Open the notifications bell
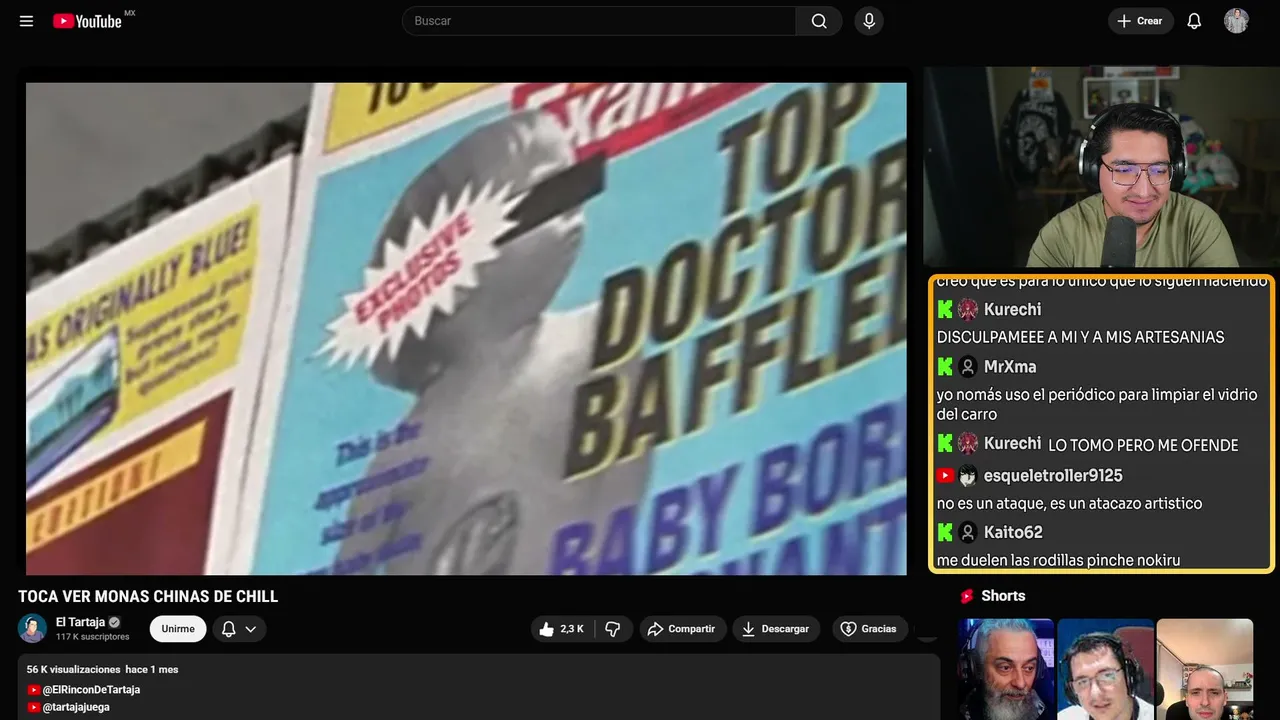 coord(1194,21)
